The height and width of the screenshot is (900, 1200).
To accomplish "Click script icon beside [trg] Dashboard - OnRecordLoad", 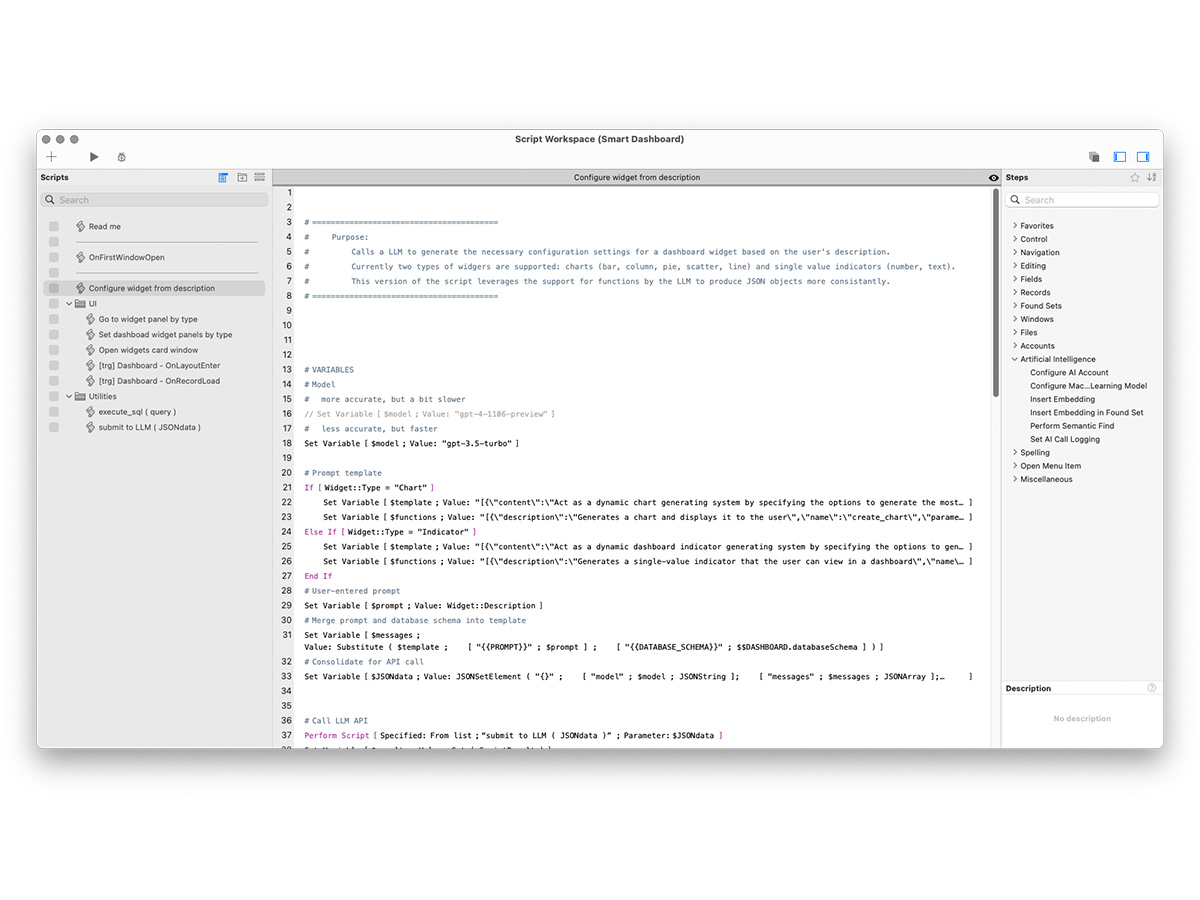I will pos(91,381).
